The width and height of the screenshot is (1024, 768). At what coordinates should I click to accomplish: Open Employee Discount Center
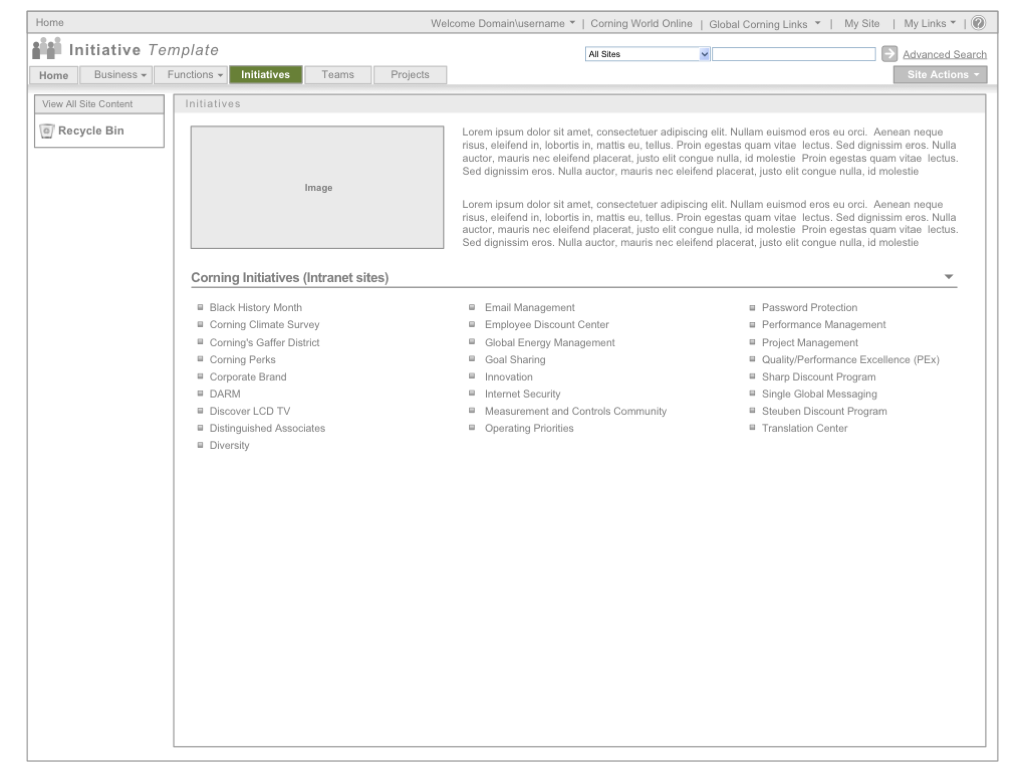tap(547, 325)
